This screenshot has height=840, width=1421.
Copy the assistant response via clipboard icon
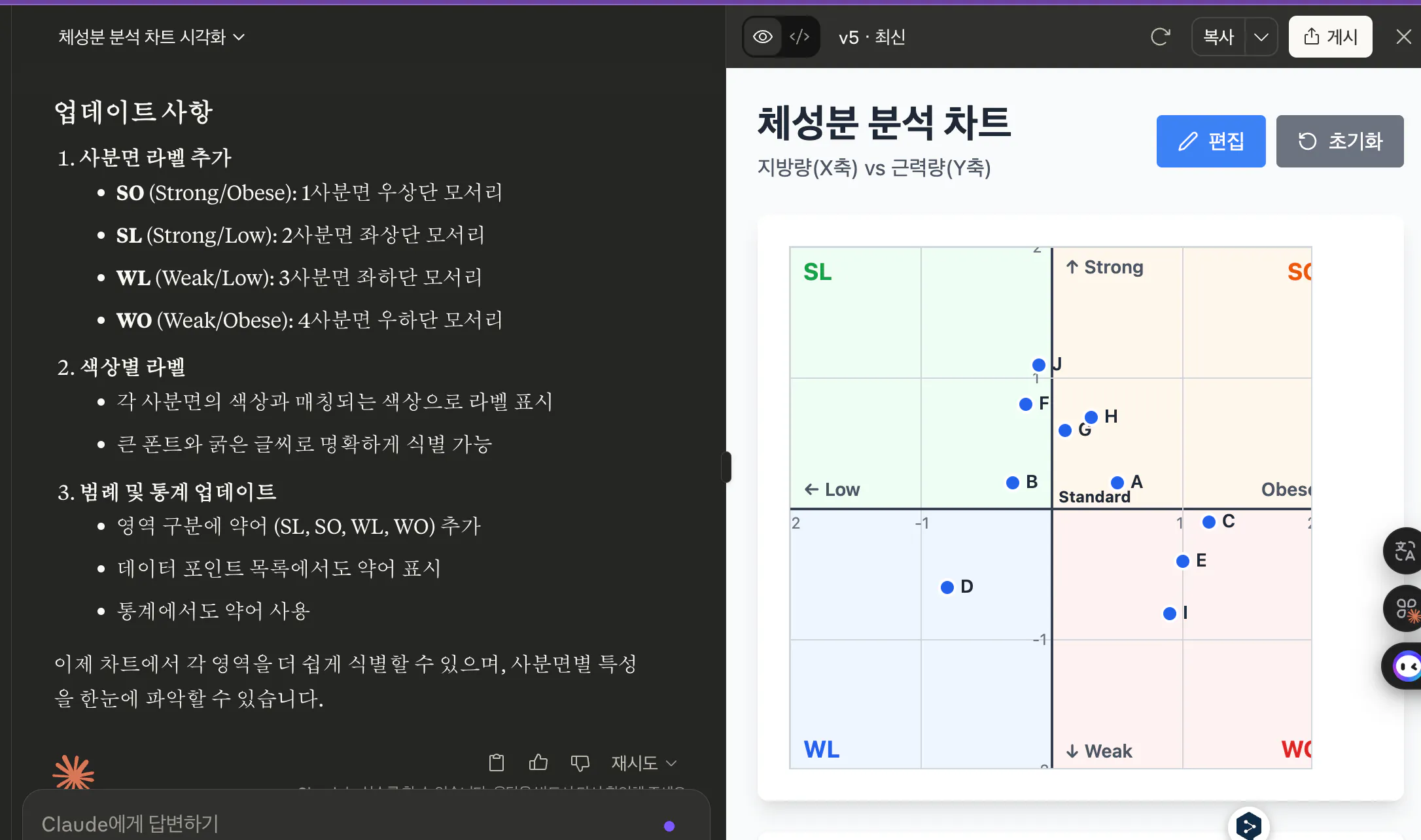(x=497, y=762)
